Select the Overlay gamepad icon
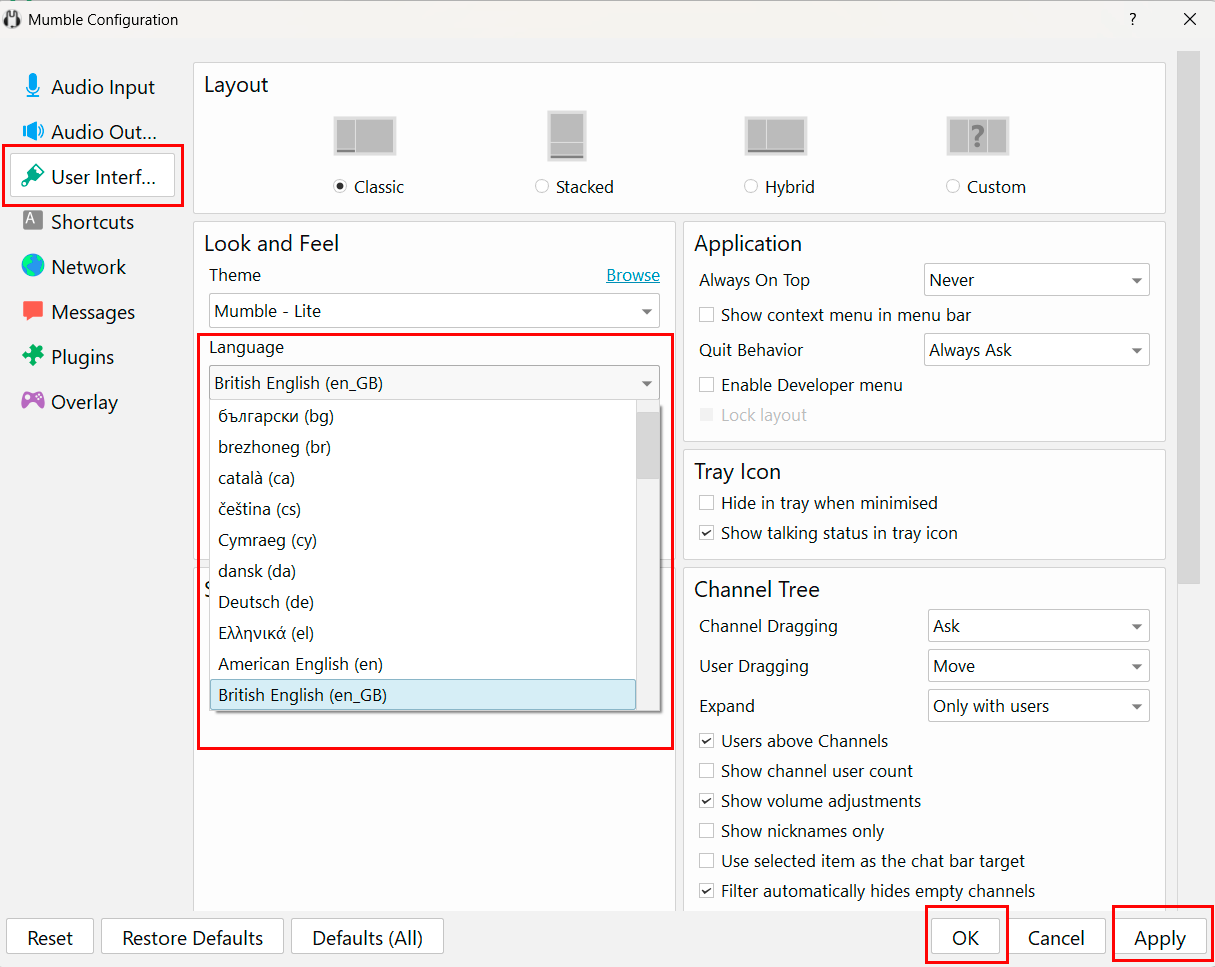The image size is (1215, 967). click(x=34, y=401)
